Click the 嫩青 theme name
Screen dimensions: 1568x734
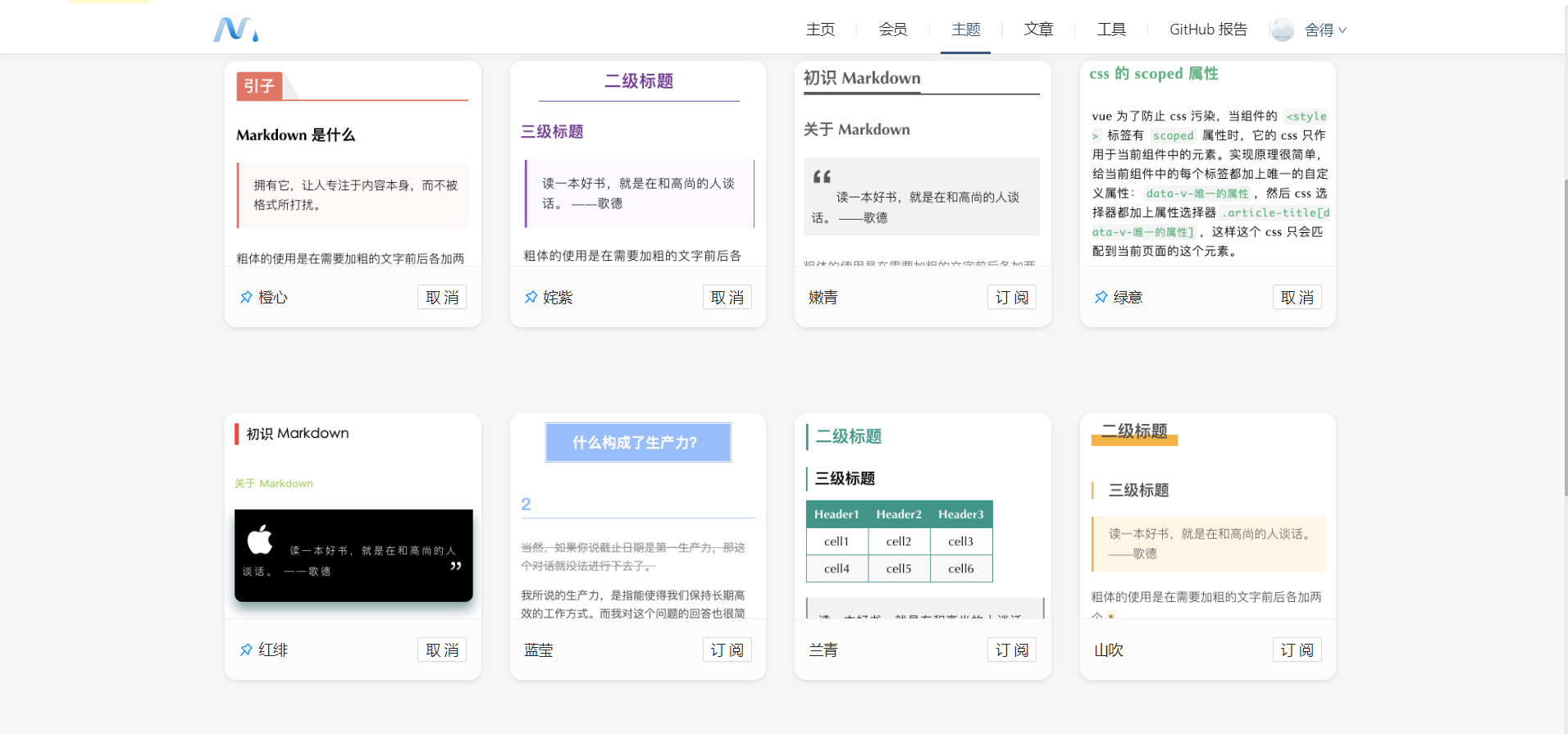coord(823,297)
